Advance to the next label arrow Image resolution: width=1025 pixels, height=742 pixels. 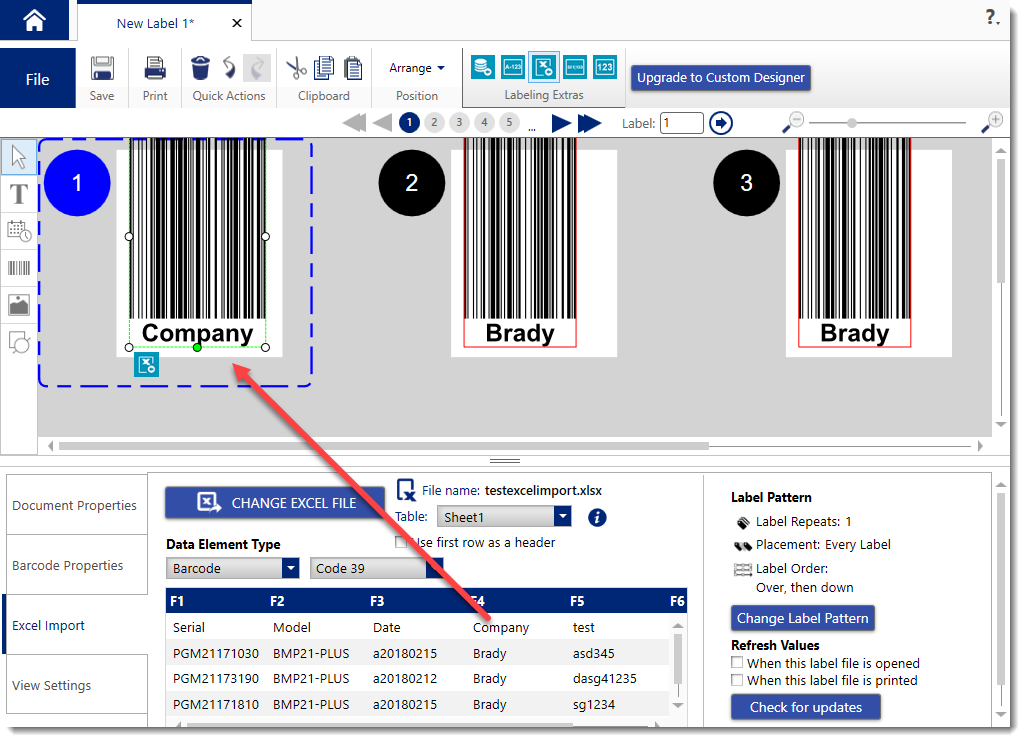coord(562,123)
